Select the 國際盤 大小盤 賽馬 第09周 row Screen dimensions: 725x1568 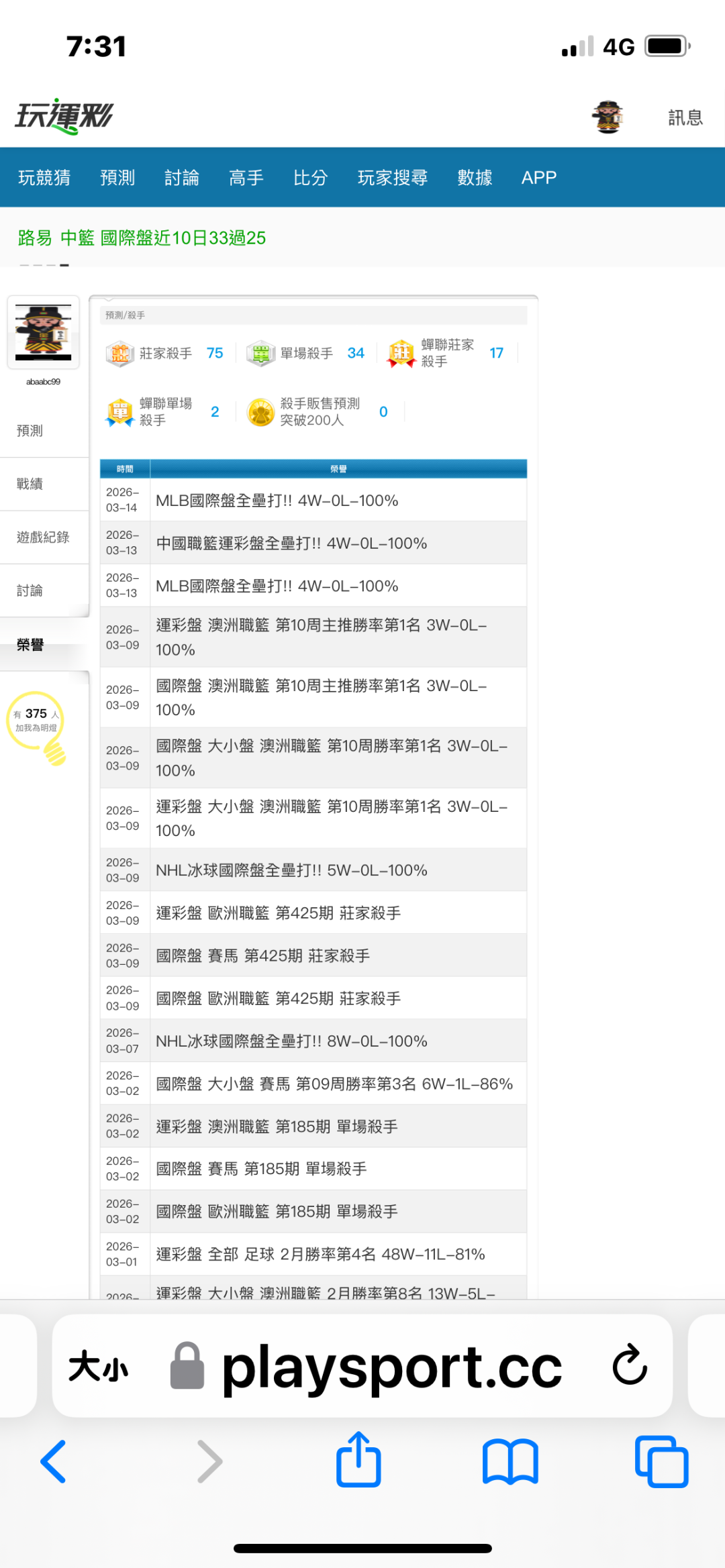pos(313,1084)
